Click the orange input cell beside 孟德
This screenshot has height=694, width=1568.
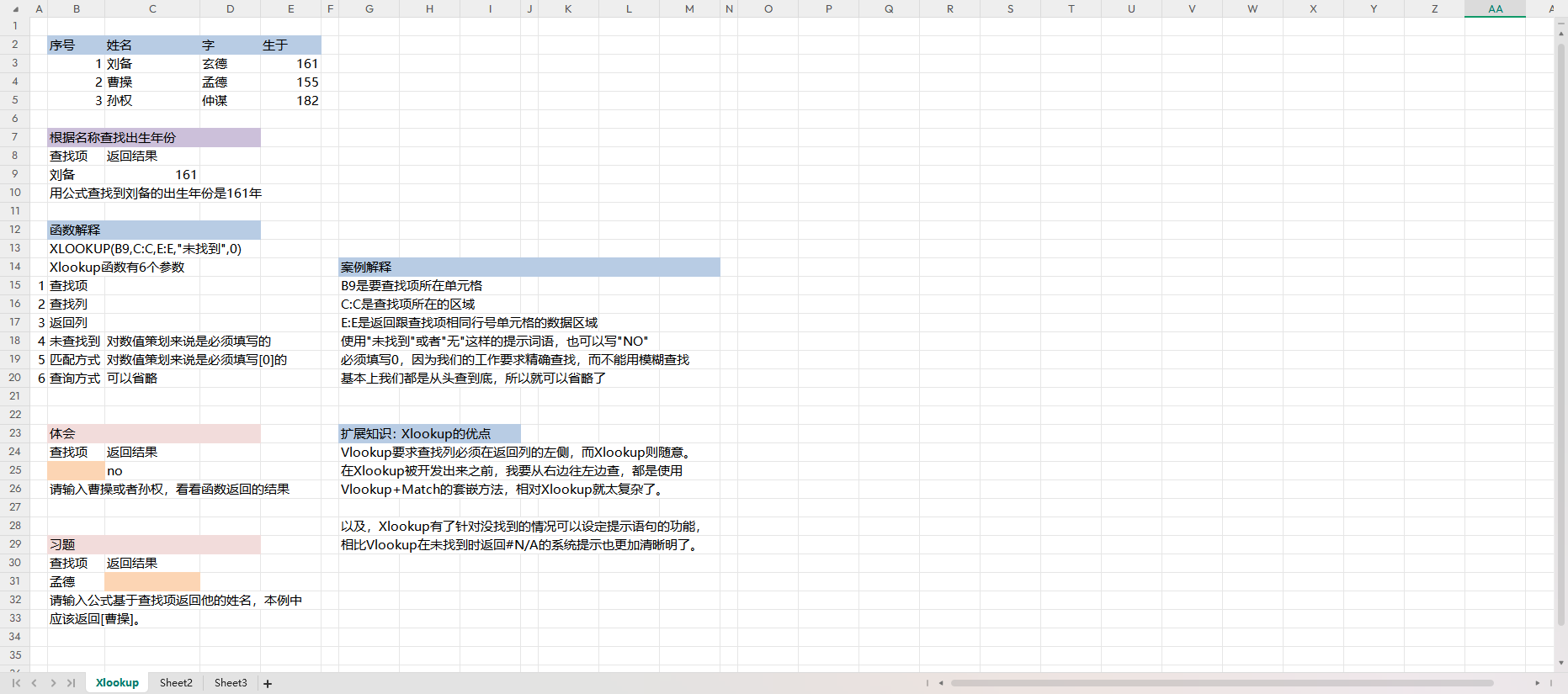click(x=152, y=581)
